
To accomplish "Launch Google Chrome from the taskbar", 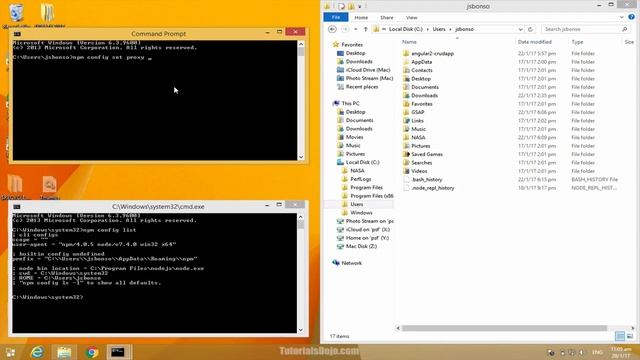I will pos(92,352).
